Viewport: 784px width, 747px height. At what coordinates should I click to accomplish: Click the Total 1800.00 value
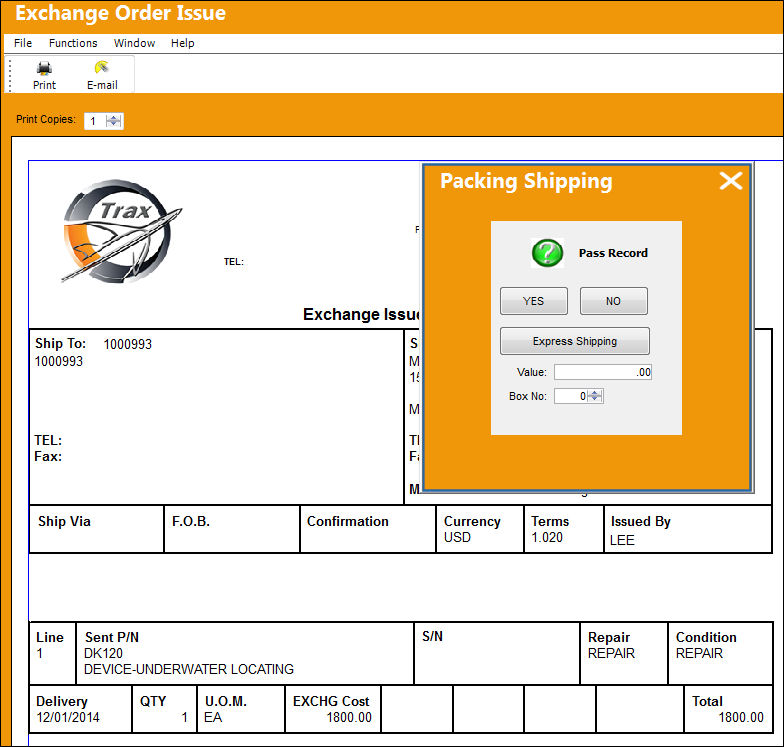click(741, 718)
